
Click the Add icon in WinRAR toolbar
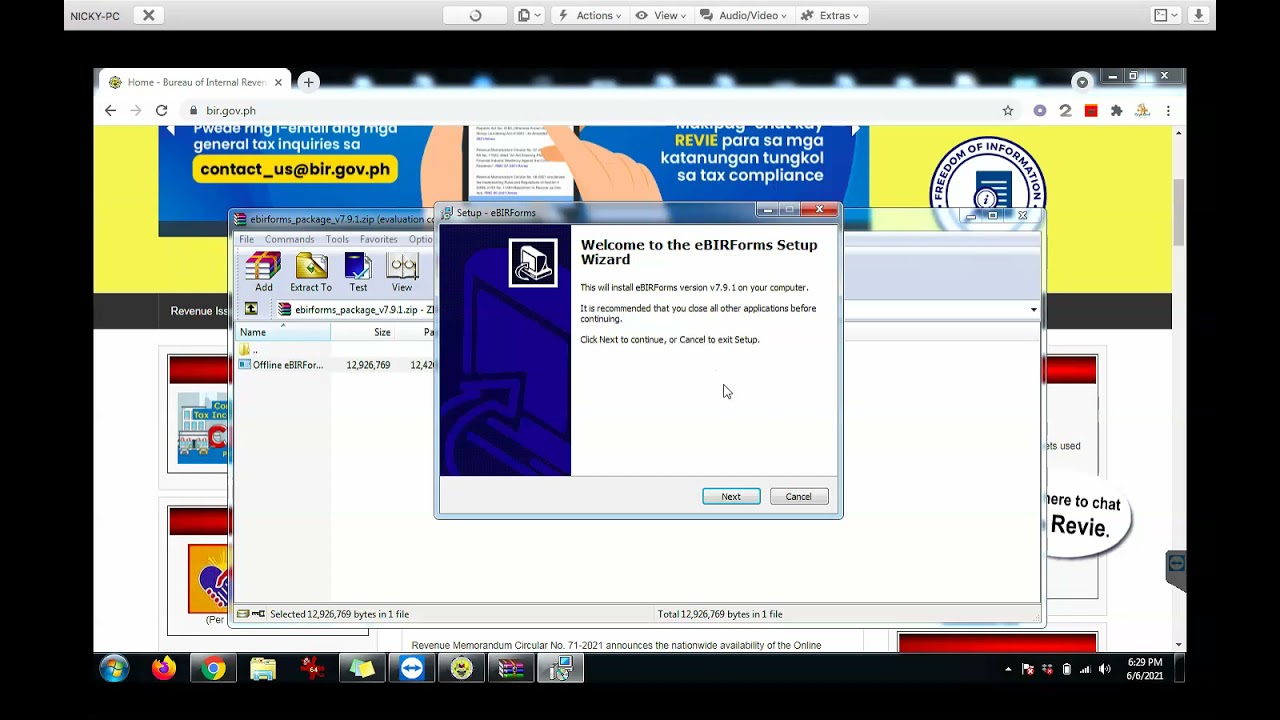point(263,272)
